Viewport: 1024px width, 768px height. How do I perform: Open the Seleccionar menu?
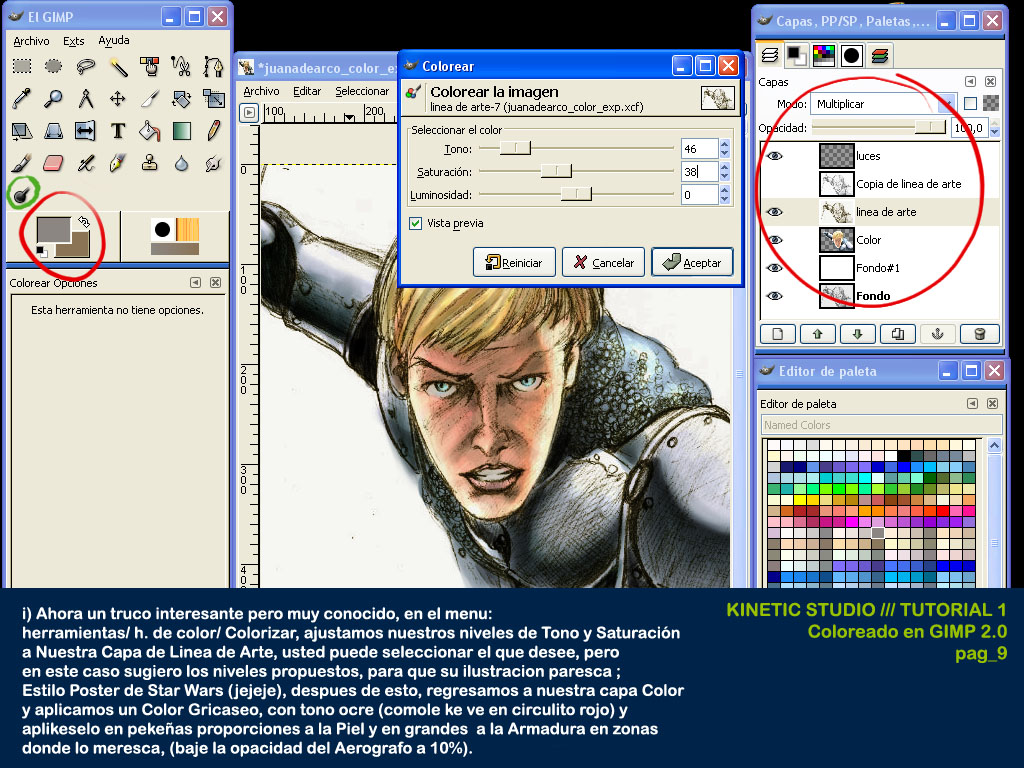[x=362, y=91]
